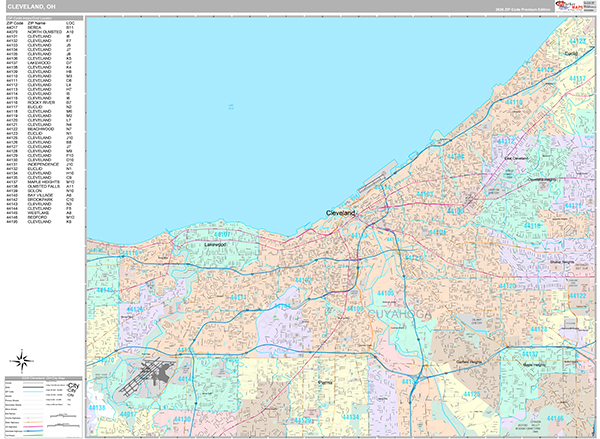Select the BEDFORD index row
Image resolution: width=600 pixels, height=439 pixels.
pyautogui.click(x=40, y=217)
